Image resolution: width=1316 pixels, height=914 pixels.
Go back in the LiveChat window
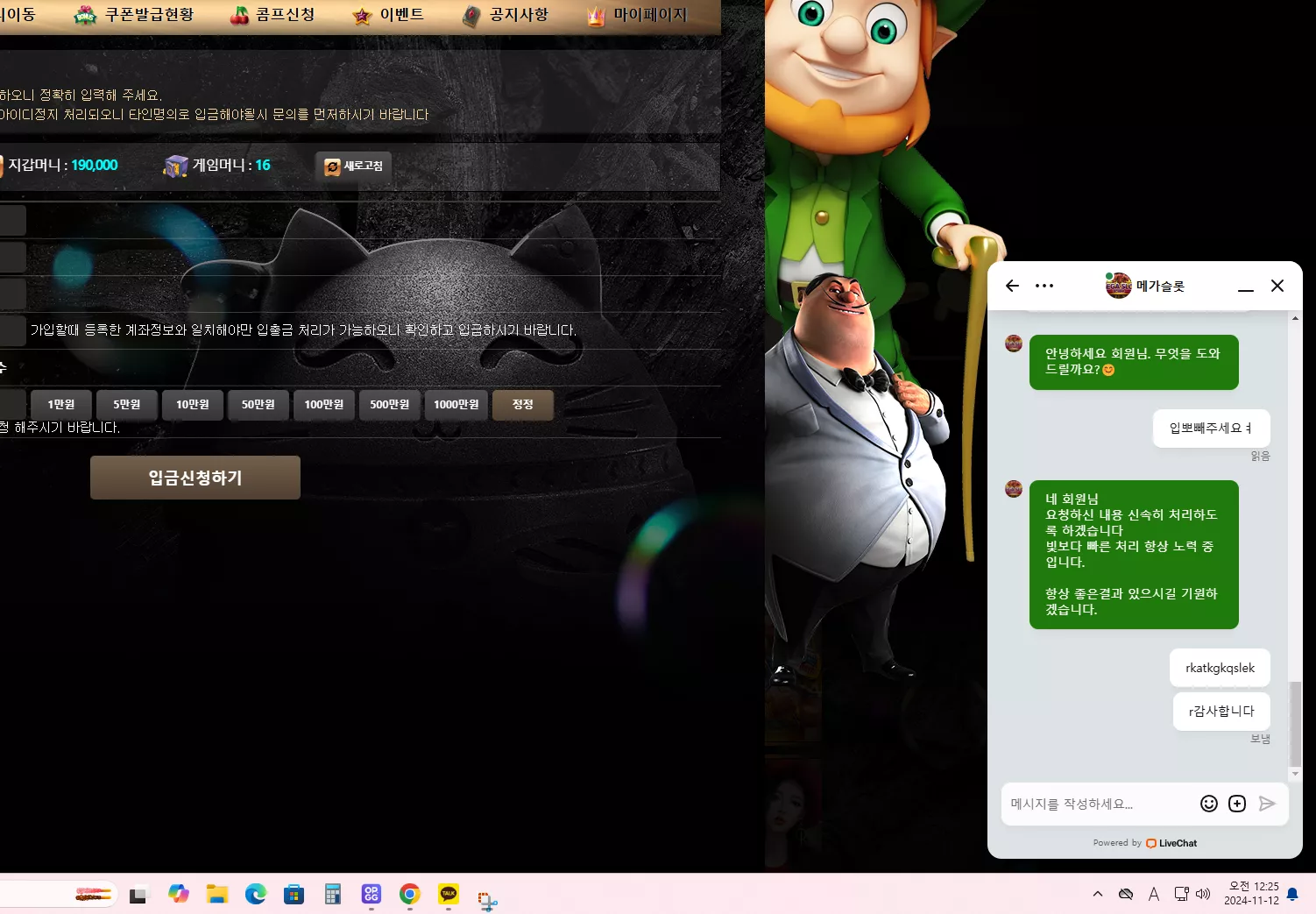1013,286
